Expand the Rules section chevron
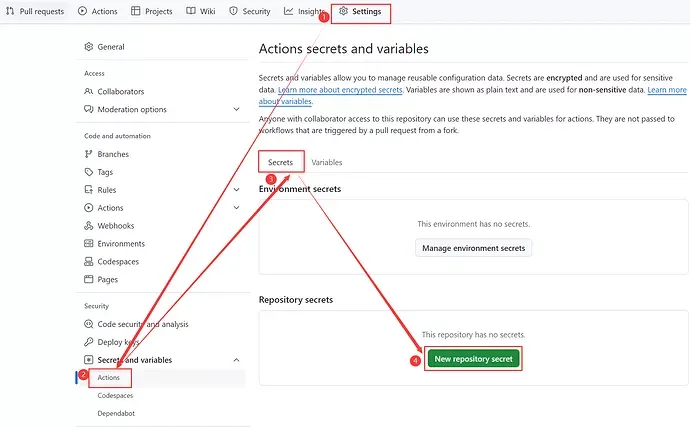The image size is (690, 428). tap(236, 190)
